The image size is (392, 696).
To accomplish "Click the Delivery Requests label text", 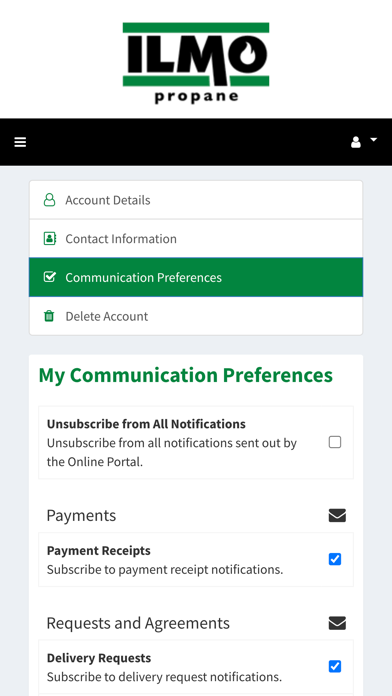I will [99, 658].
